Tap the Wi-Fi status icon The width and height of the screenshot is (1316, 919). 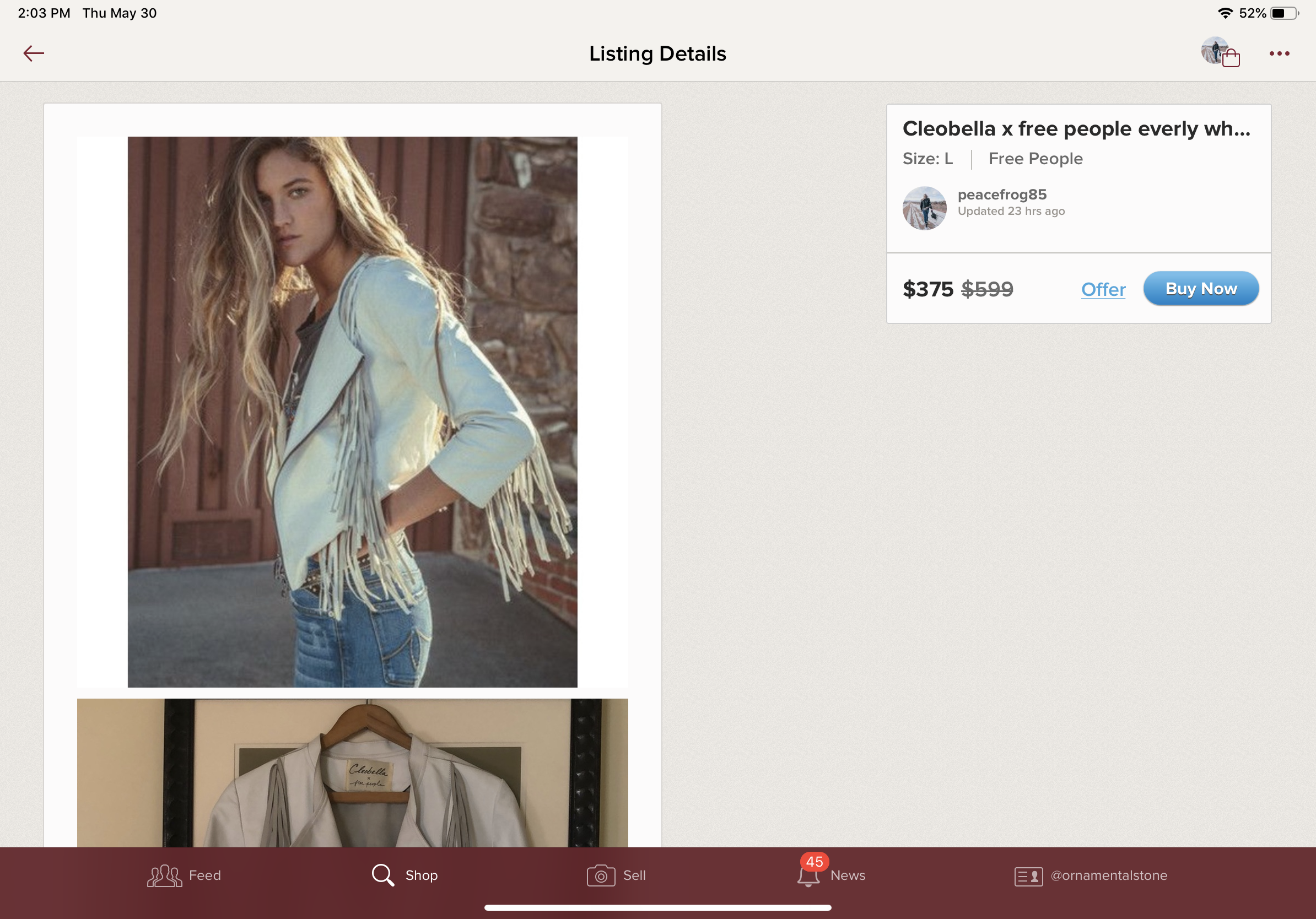pyautogui.click(x=1226, y=13)
